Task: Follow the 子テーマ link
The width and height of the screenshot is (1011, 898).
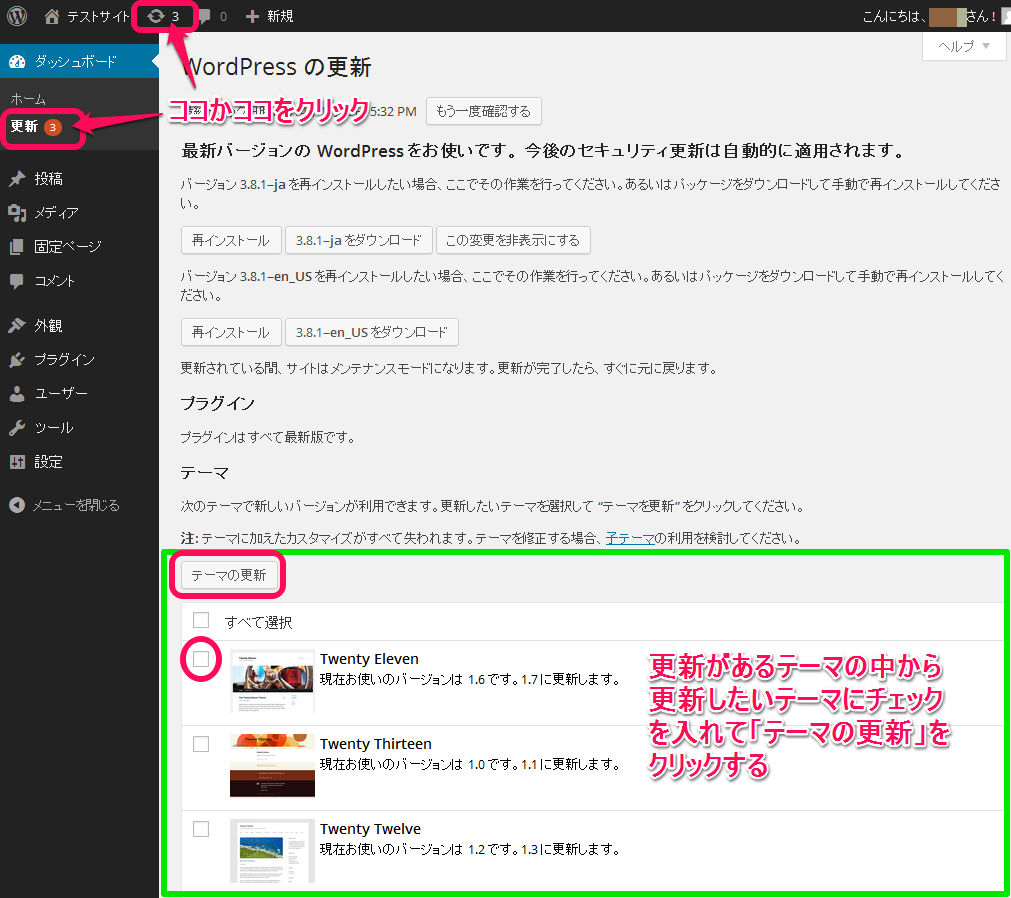Action: 630,538
